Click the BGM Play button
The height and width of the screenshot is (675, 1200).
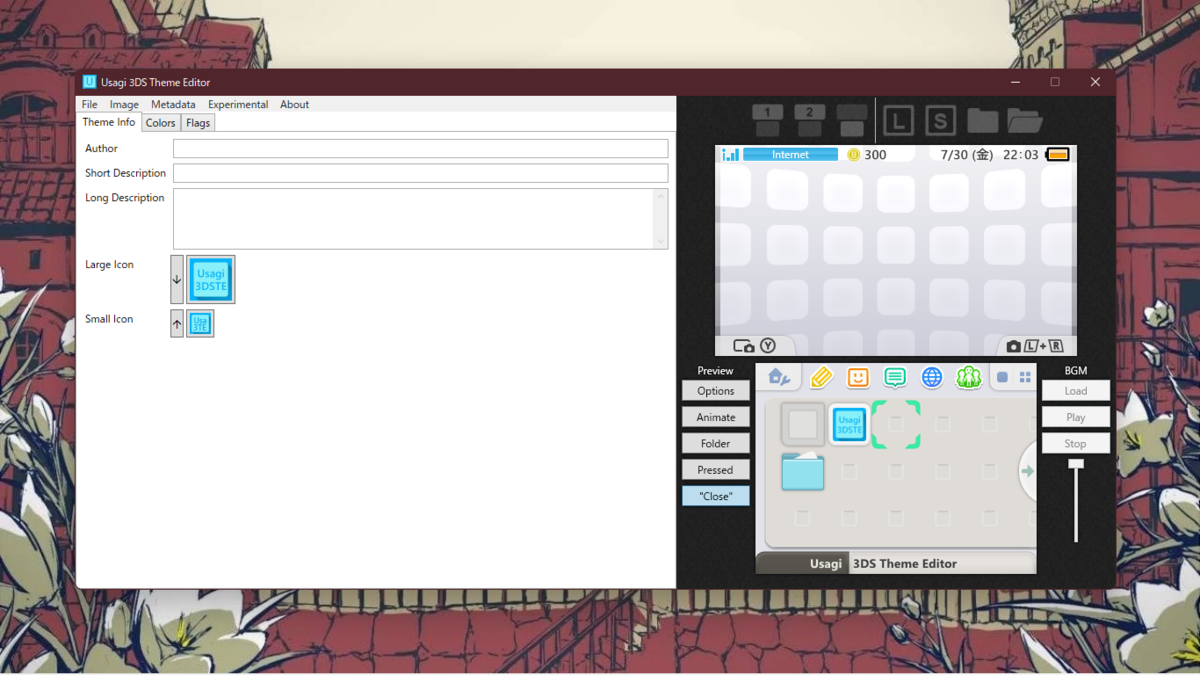click(1076, 417)
